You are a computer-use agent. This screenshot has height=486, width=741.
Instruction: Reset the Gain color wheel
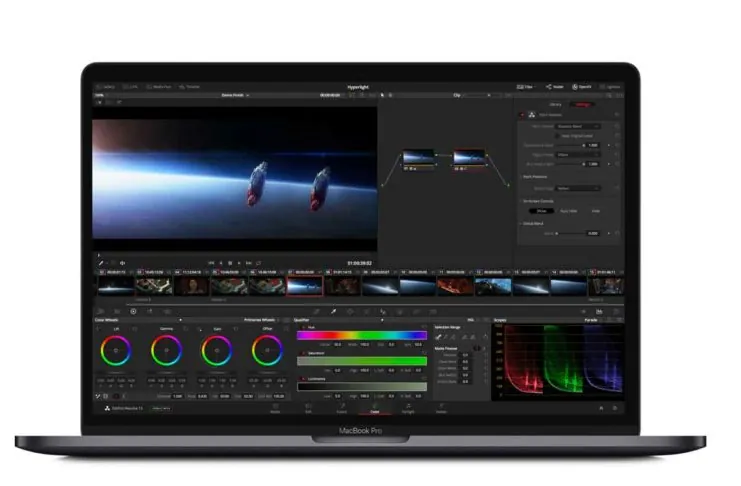[x=236, y=329]
